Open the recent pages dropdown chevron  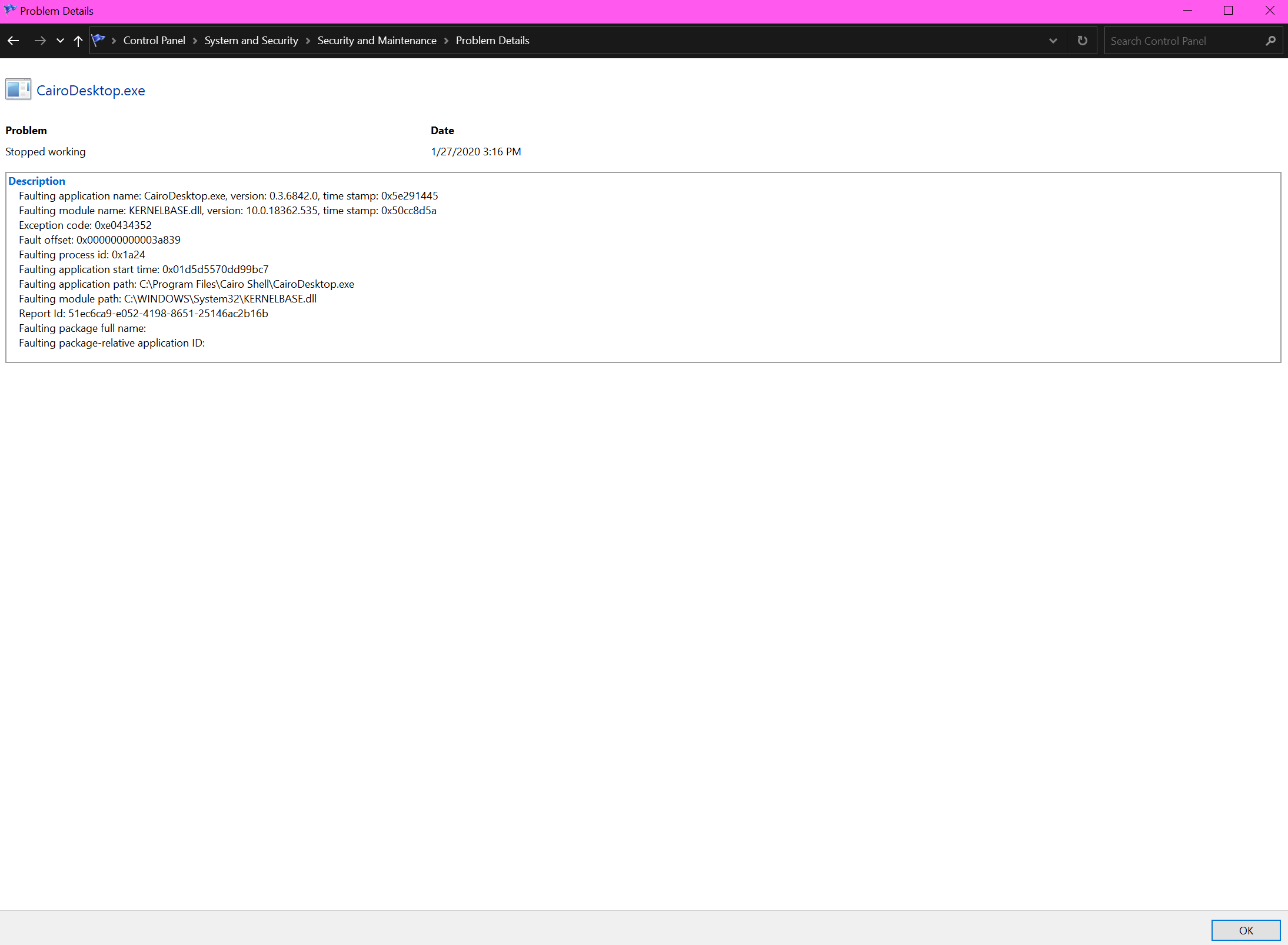click(x=59, y=40)
